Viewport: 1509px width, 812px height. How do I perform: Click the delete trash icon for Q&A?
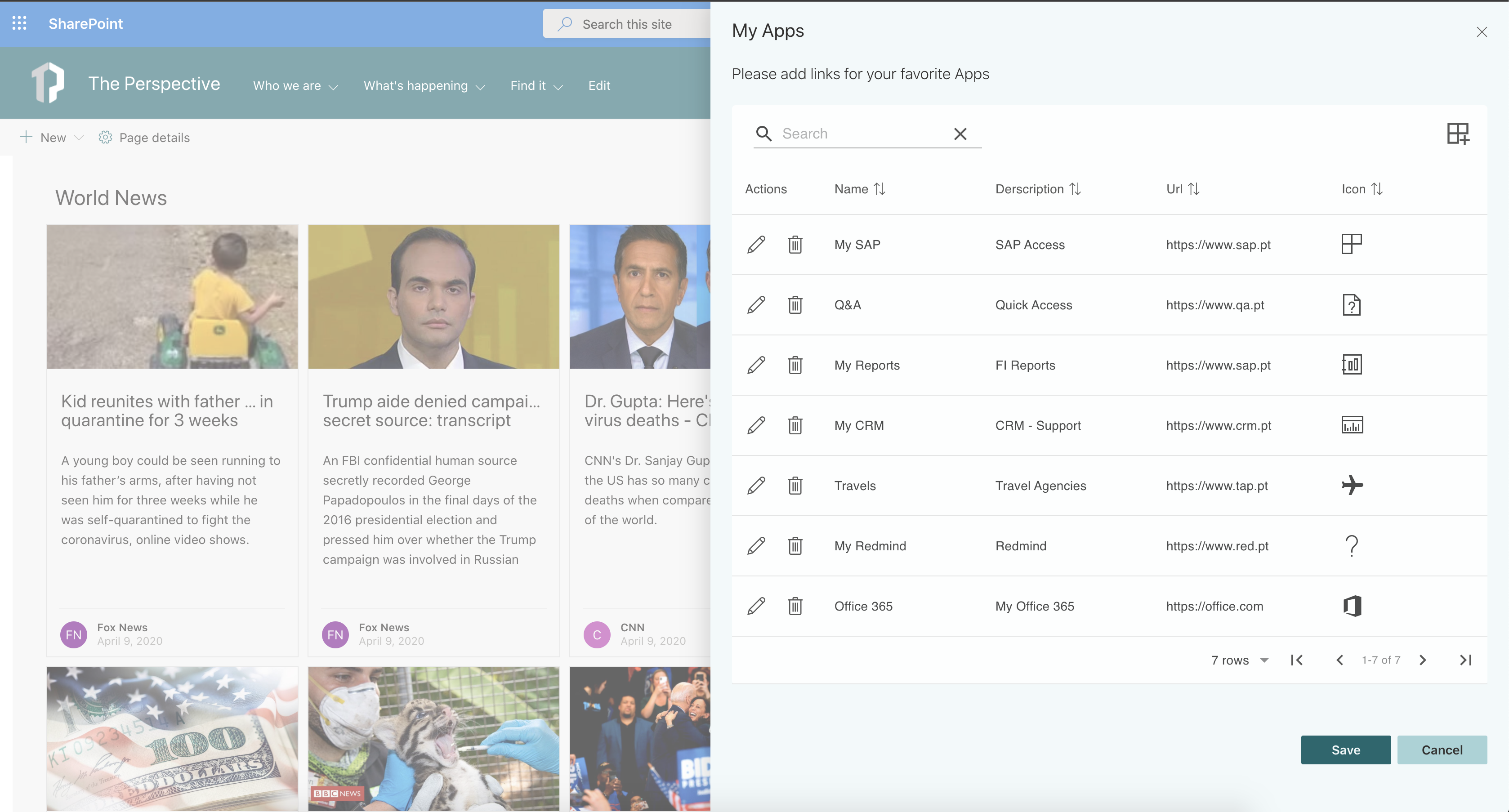point(795,304)
